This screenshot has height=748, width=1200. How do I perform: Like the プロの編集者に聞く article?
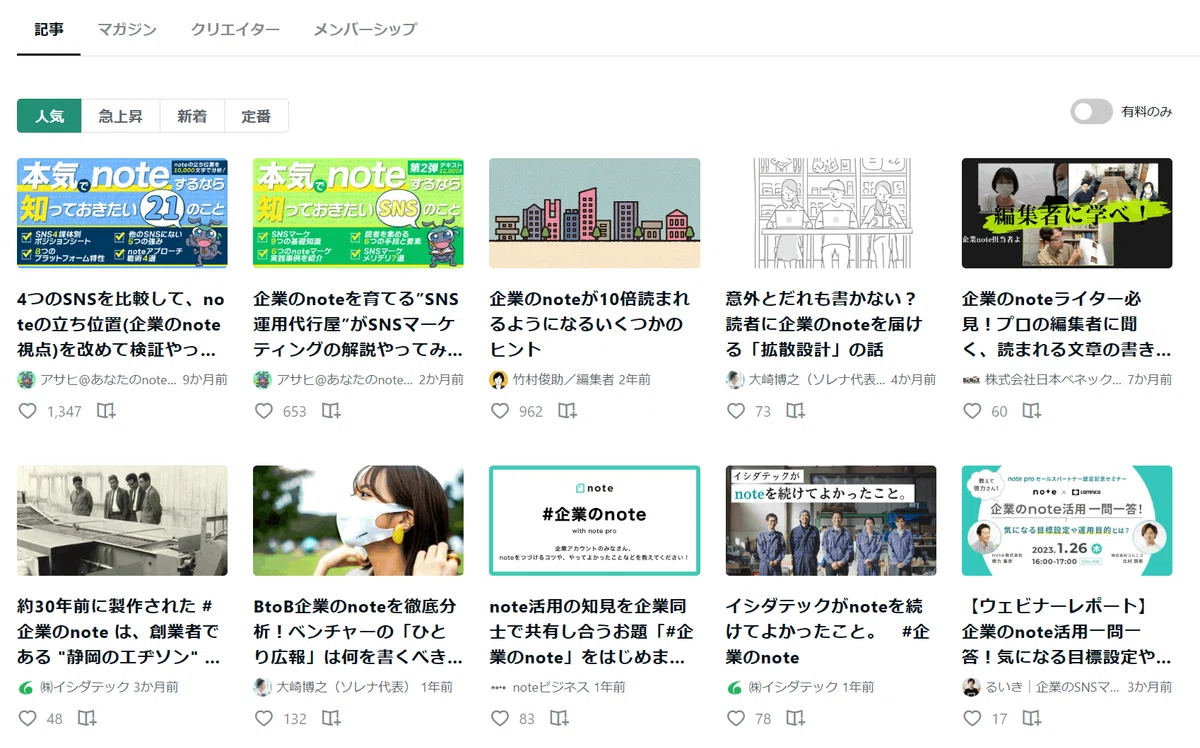[x=972, y=411]
